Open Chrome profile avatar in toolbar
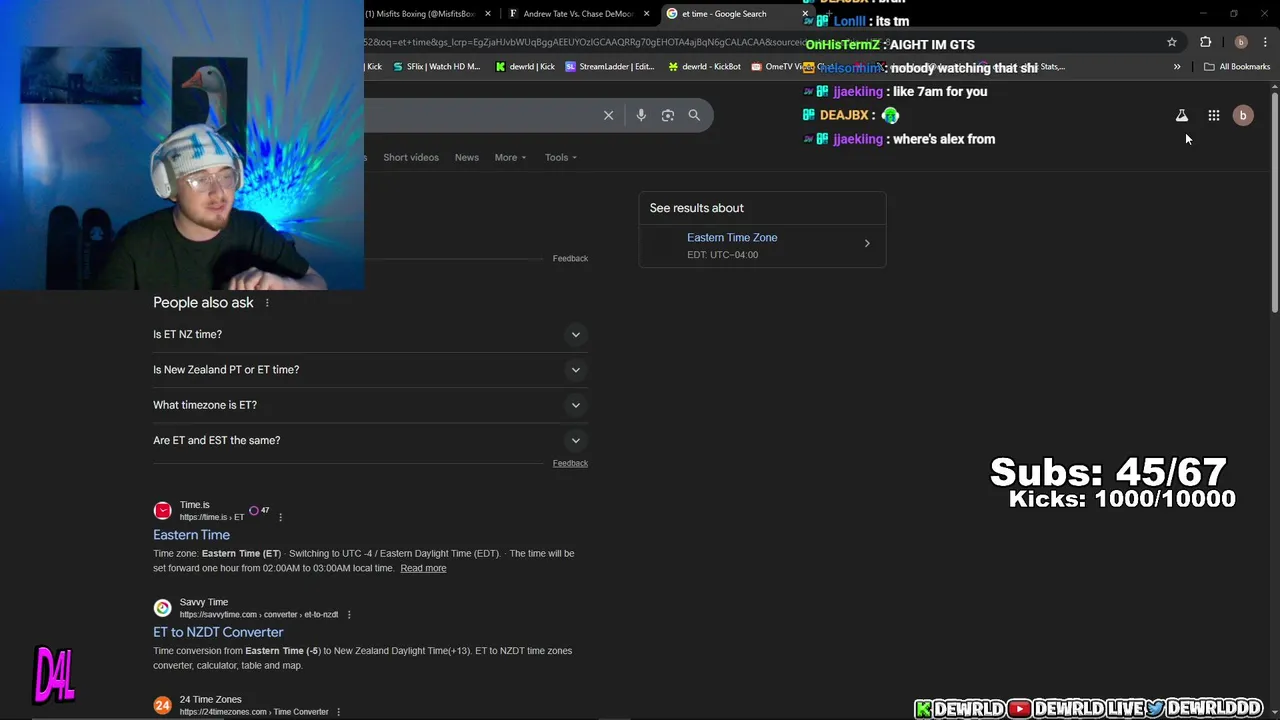 click(1241, 42)
